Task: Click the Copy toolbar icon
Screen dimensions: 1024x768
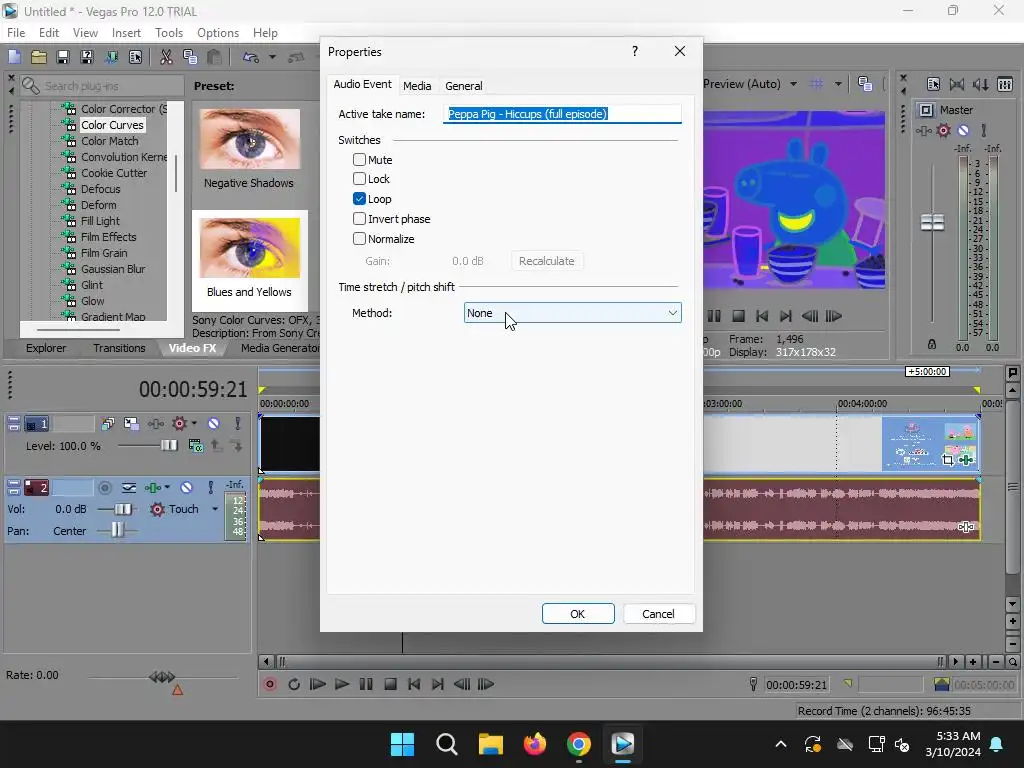Action: [190, 57]
